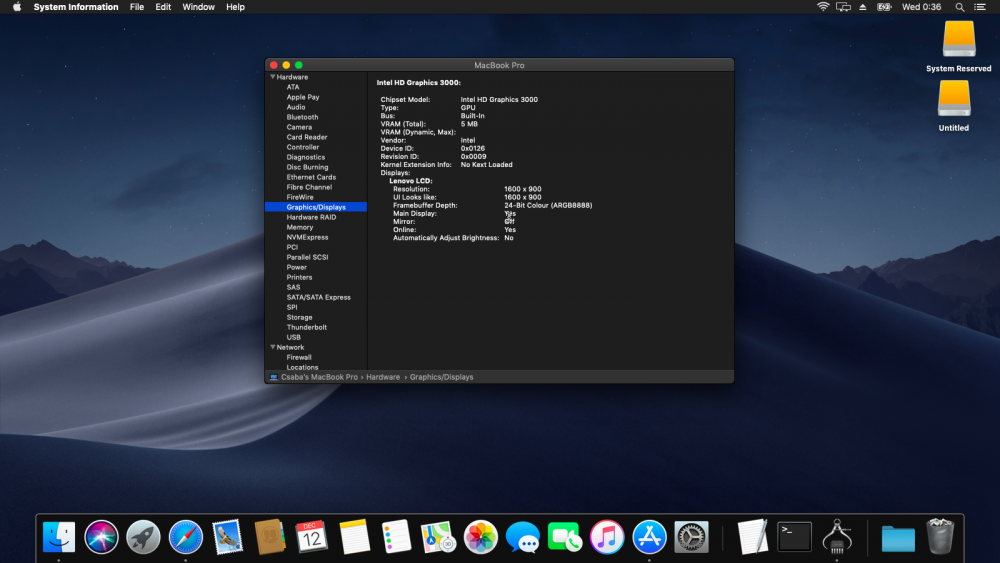Screen dimensions: 1000x563
Task: Open the Help menu
Action: pyautogui.click(x=235, y=7)
